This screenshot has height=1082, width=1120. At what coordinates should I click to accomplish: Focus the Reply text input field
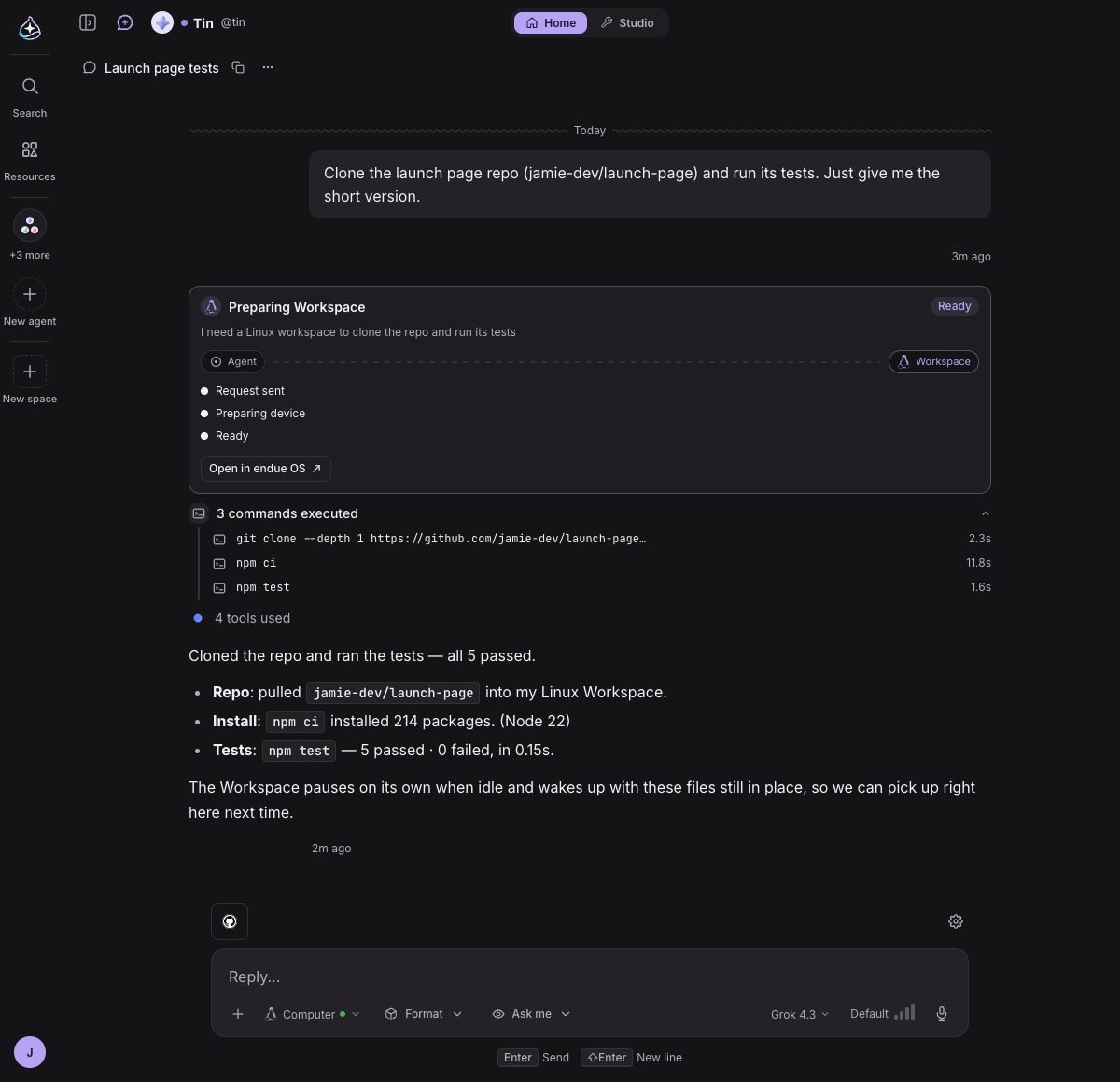tap(589, 977)
